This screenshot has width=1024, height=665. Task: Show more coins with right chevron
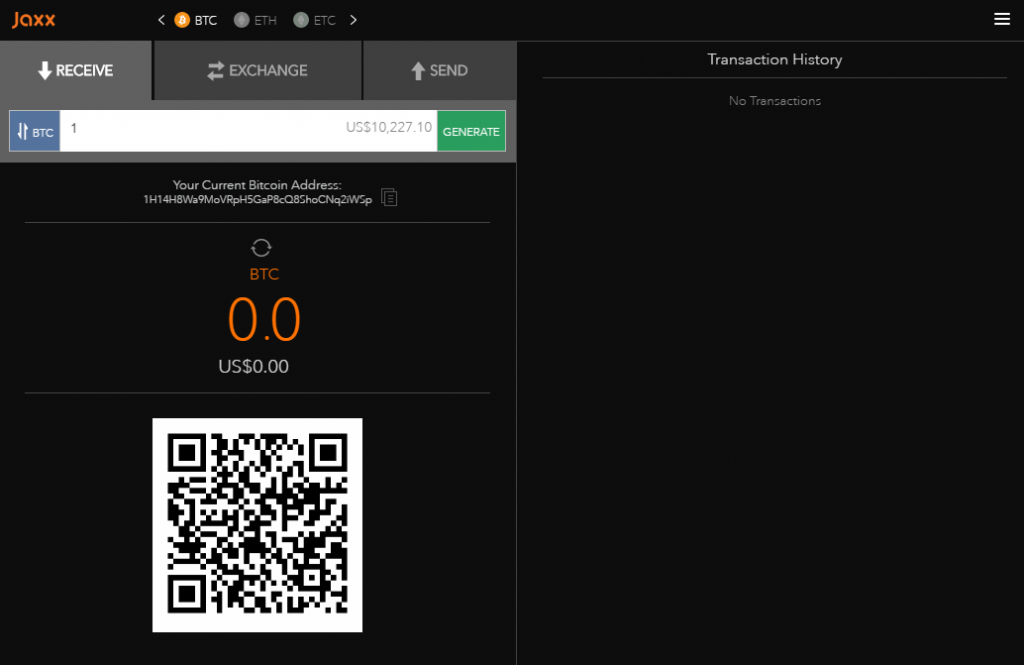(353, 20)
